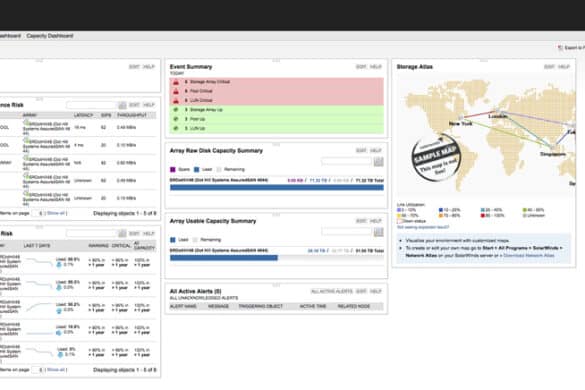585x390 pixels.
Task: Click the ACTIVE TIME column header
Action: pyautogui.click(x=313, y=306)
